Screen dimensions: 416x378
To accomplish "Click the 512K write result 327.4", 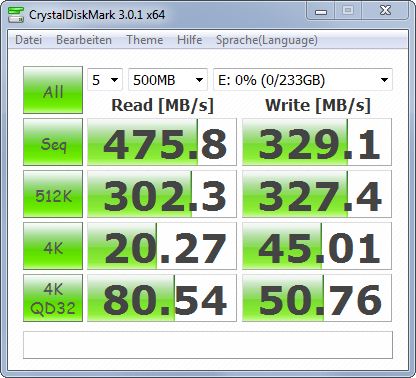I will [x=317, y=194].
